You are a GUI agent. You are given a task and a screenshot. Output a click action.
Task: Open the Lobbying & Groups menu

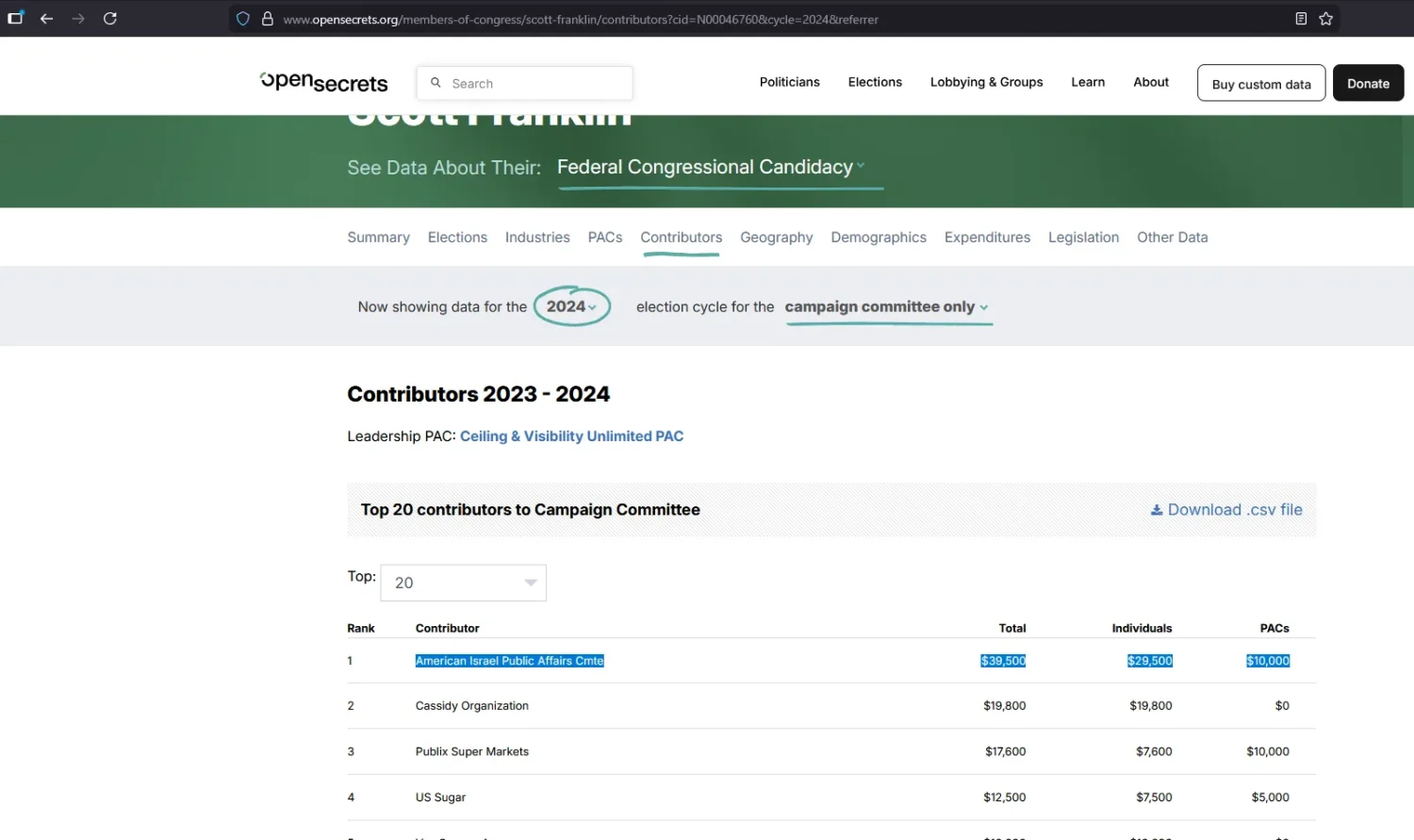pos(986,82)
